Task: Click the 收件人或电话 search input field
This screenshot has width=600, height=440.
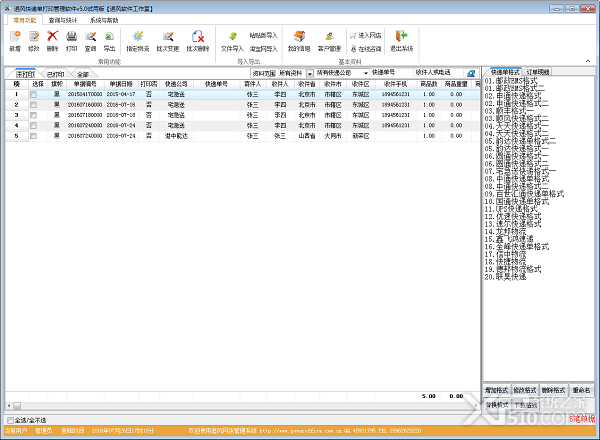Action: click(439, 73)
